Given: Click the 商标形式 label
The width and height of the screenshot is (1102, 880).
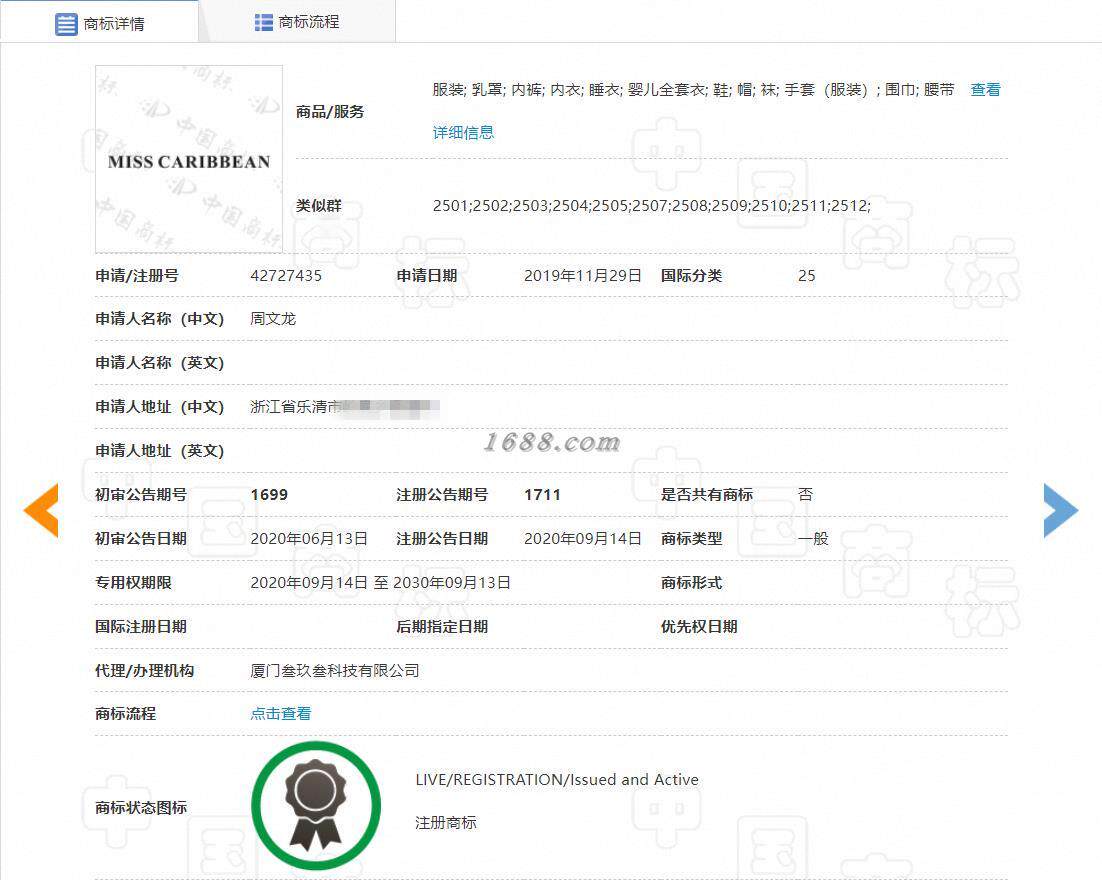Looking at the screenshot, I should click(x=691, y=583).
